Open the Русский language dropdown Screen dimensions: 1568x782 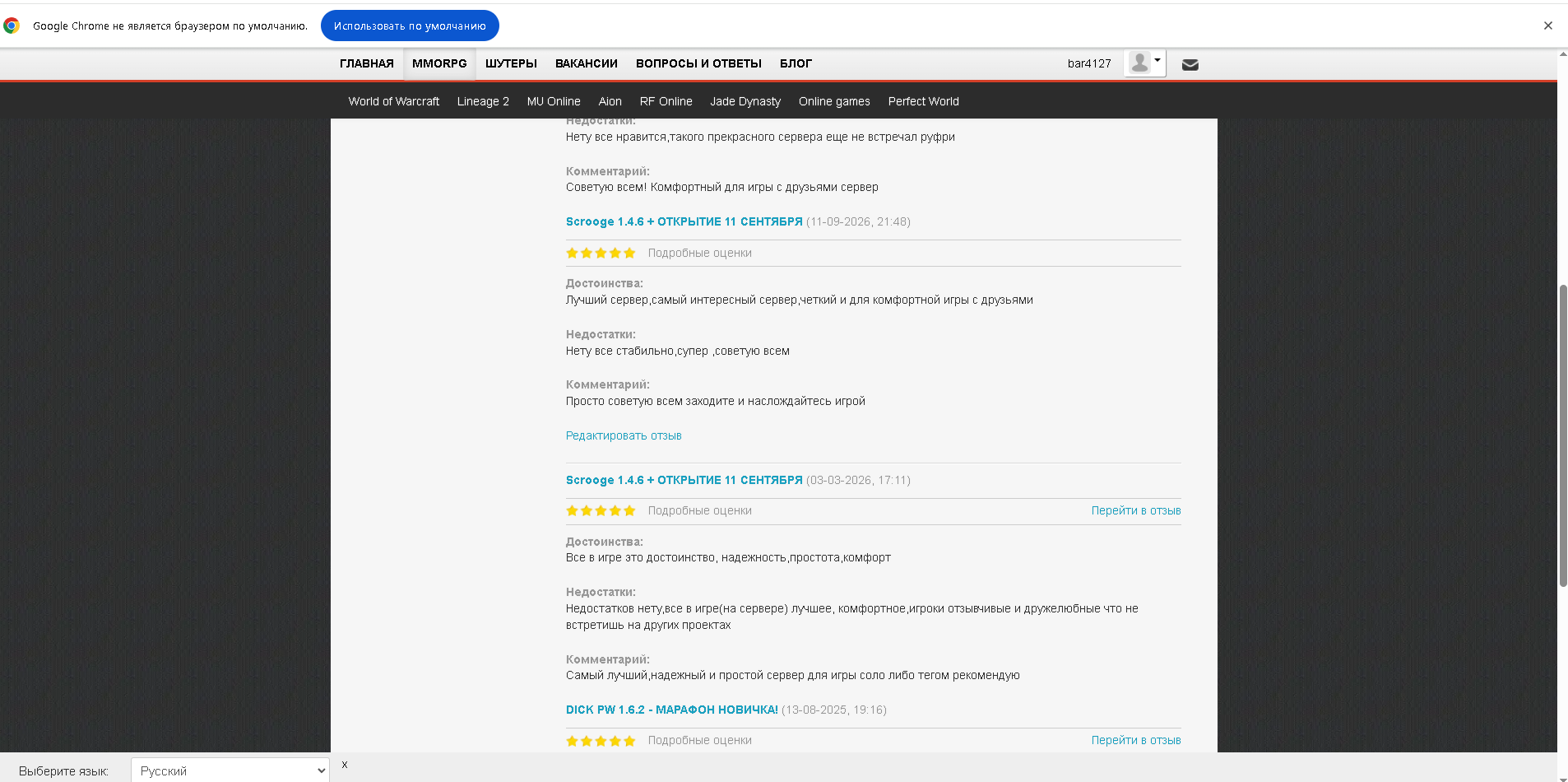click(x=230, y=771)
